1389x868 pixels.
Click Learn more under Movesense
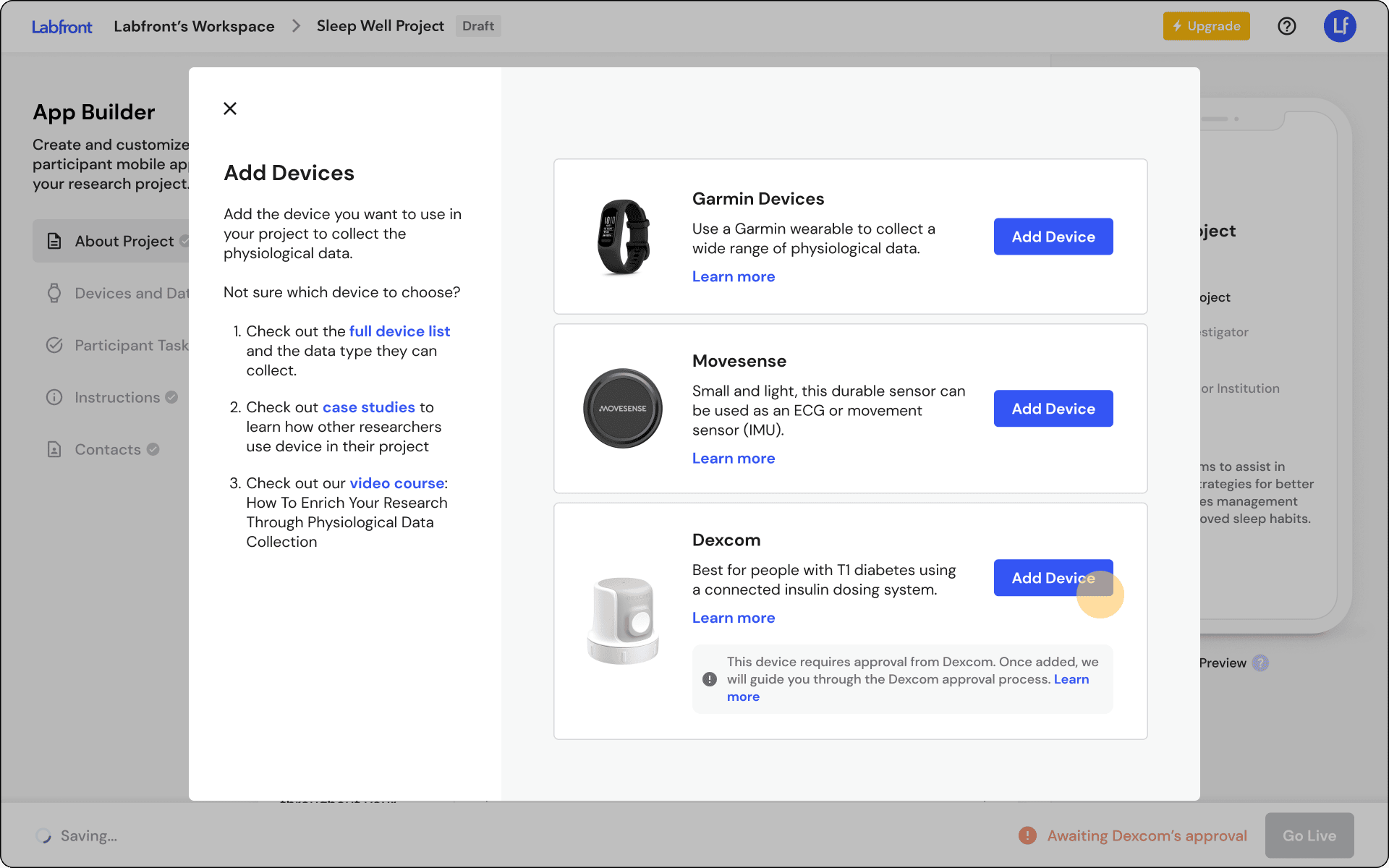[x=733, y=458]
